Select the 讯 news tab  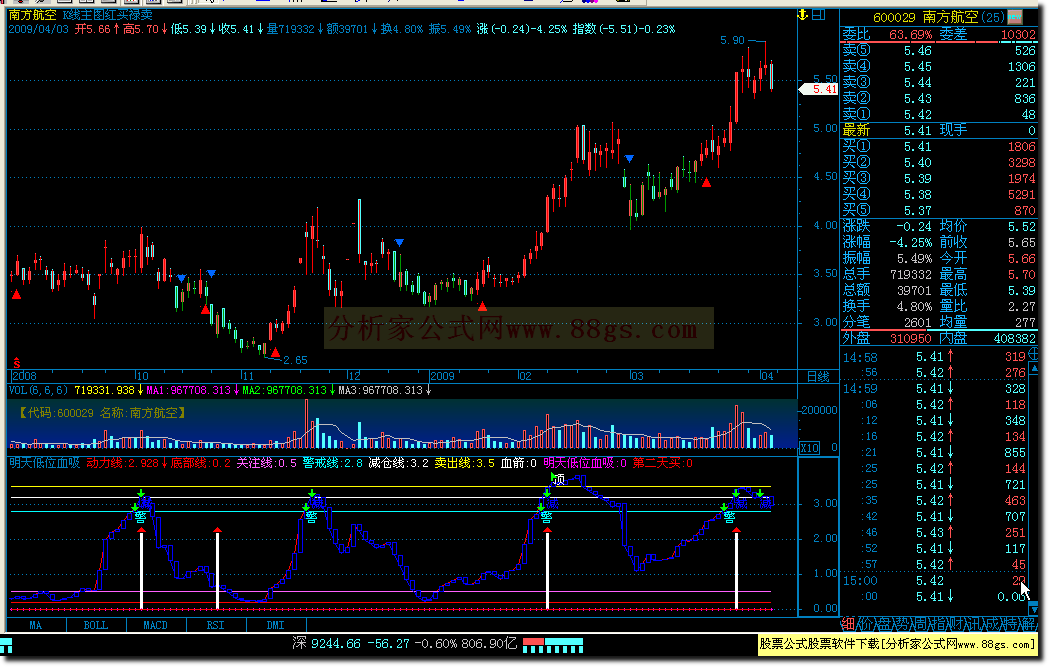coord(974,624)
